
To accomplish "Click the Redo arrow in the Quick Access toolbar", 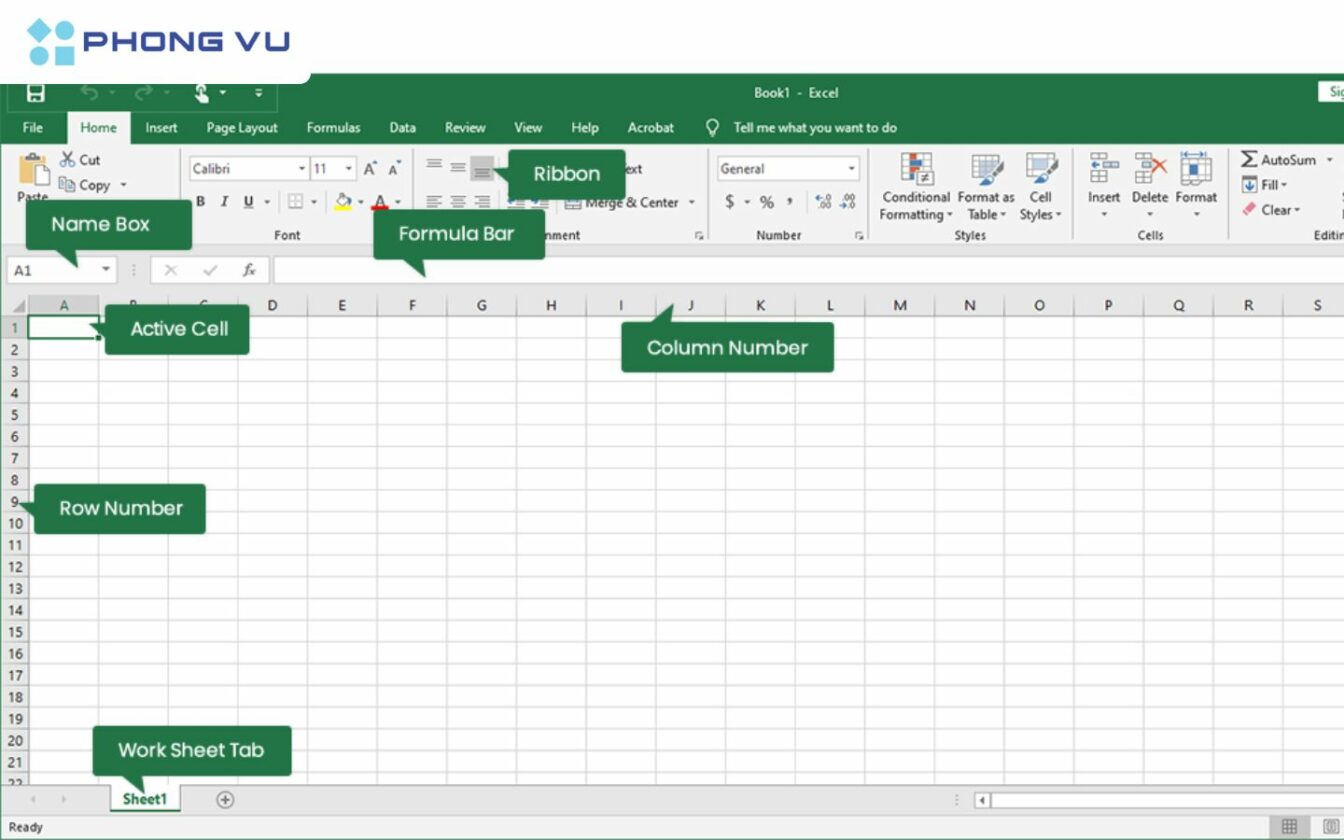I will (143, 93).
